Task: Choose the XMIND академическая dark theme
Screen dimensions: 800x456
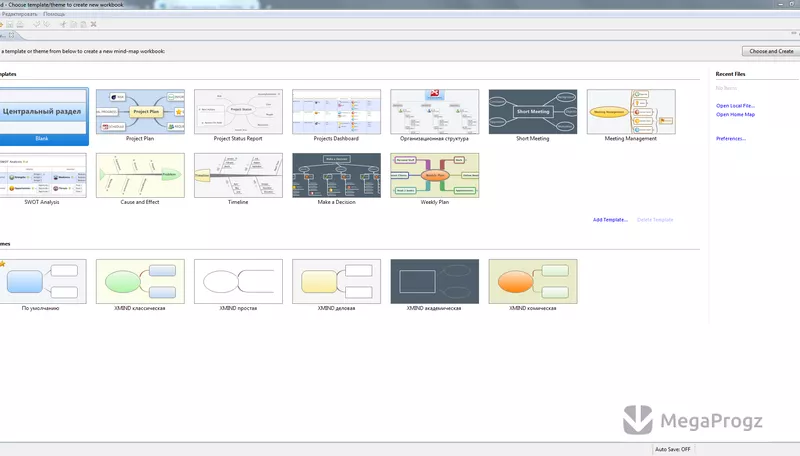Action: (435, 282)
